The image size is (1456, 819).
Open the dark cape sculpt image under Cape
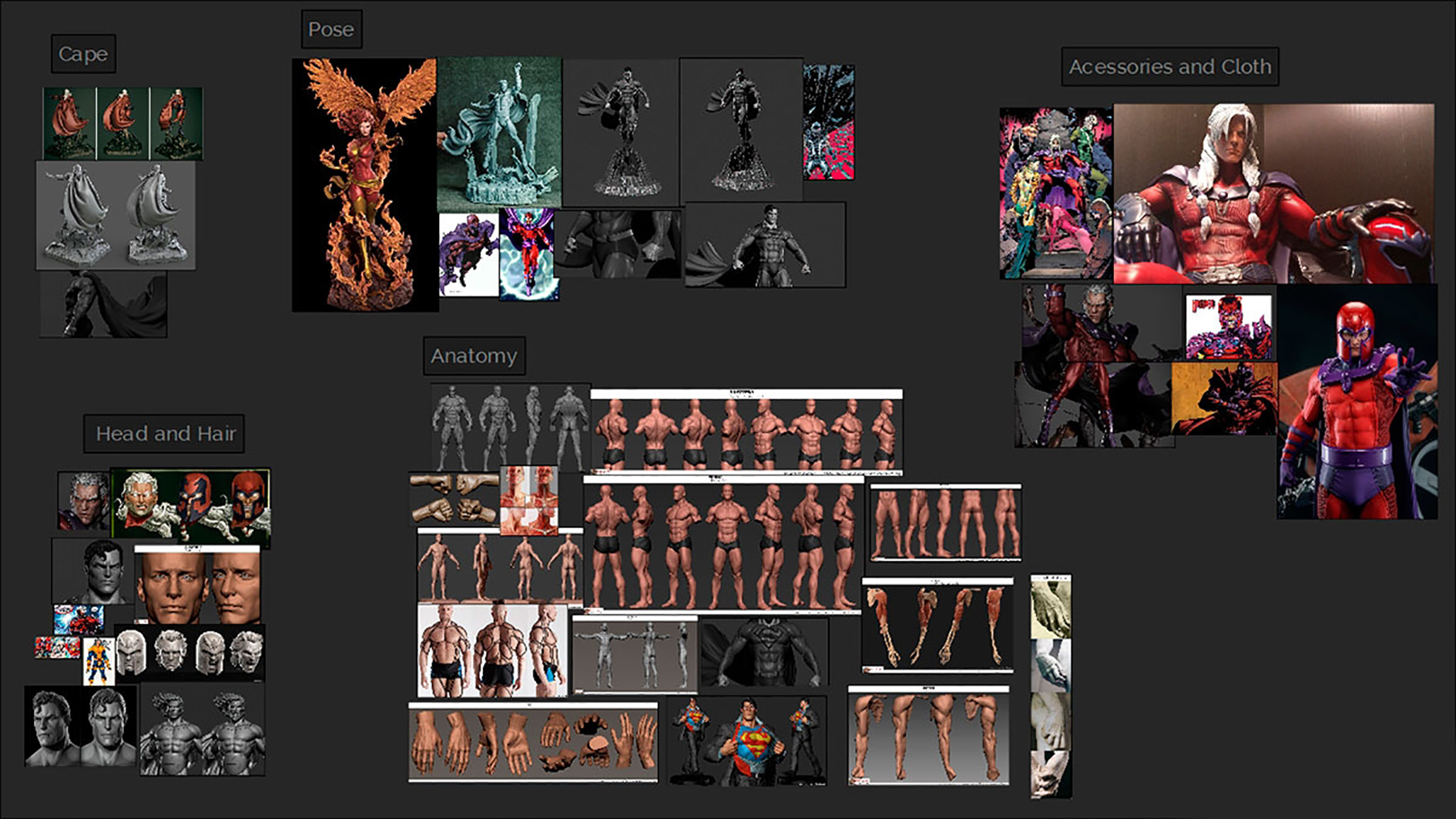[x=103, y=304]
